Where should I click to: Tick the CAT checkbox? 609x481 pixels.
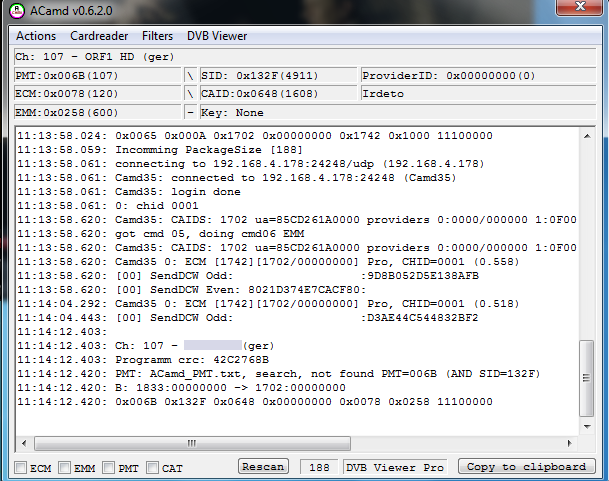click(x=153, y=467)
